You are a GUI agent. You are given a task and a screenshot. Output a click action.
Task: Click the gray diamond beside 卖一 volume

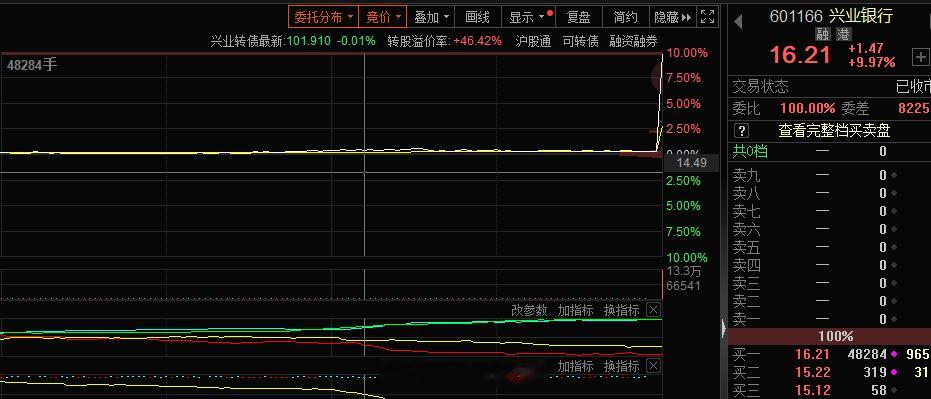tap(894, 319)
